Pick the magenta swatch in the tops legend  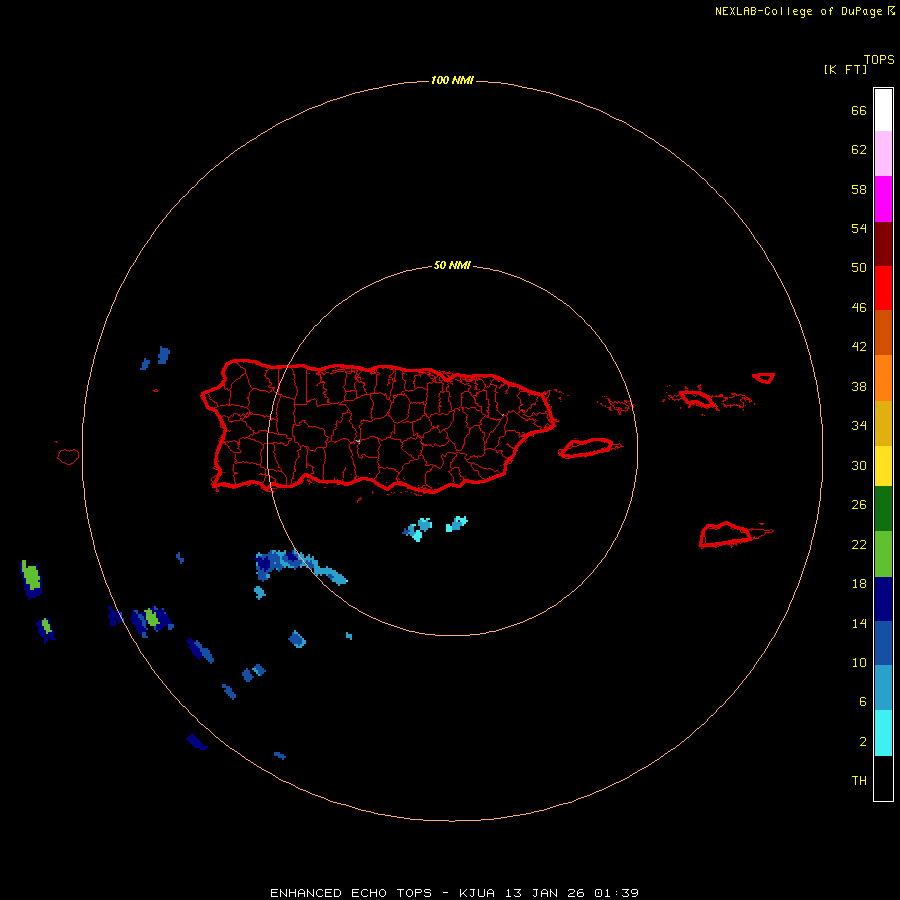click(883, 199)
